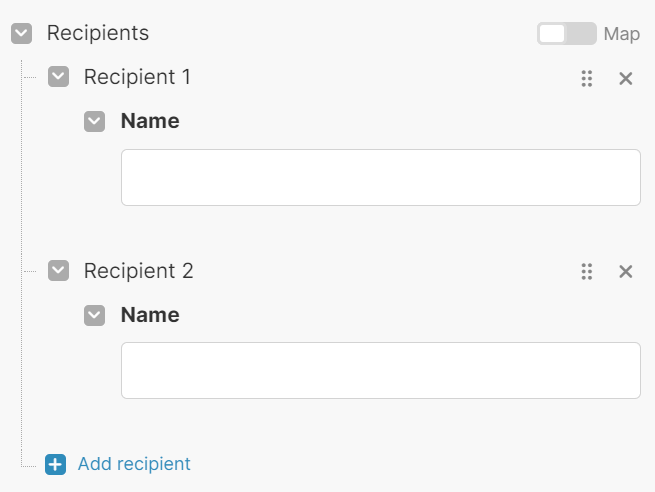Delete Recipient 2 using the X icon
Screen dimensions: 655x492
[626, 271]
